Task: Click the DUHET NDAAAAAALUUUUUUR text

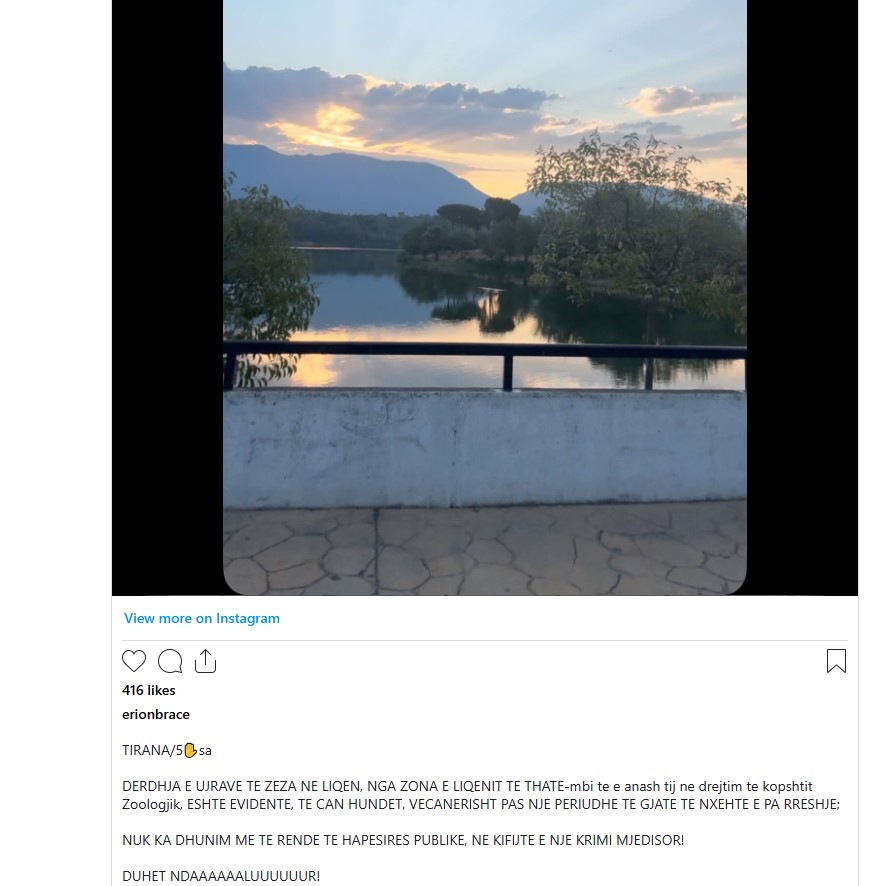Action: (x=221, y=876)
